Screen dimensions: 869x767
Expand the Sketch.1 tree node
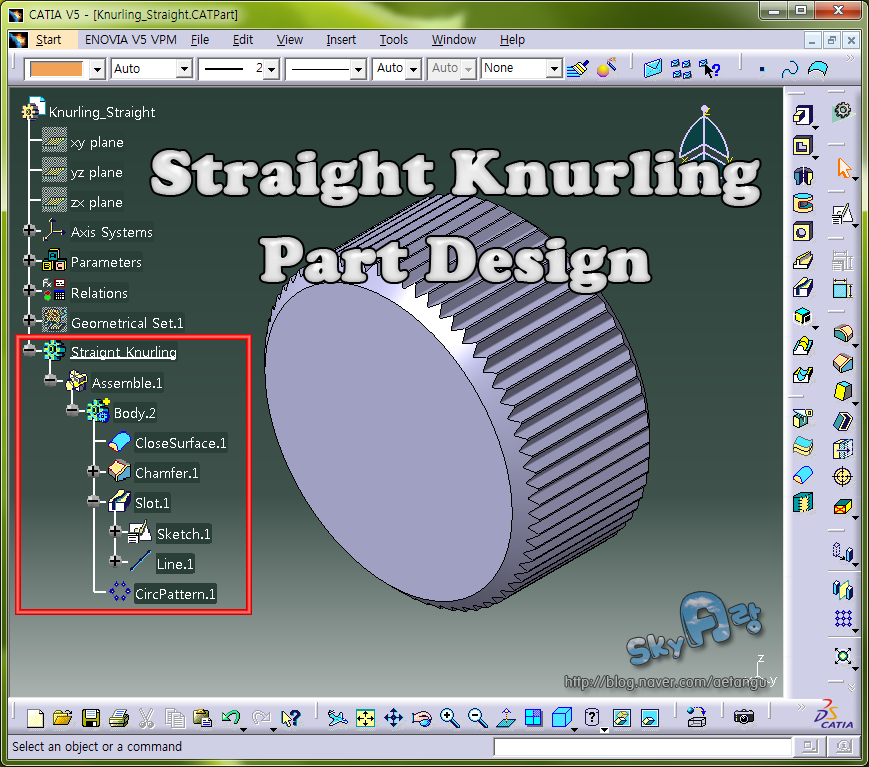tap(115, 531)
